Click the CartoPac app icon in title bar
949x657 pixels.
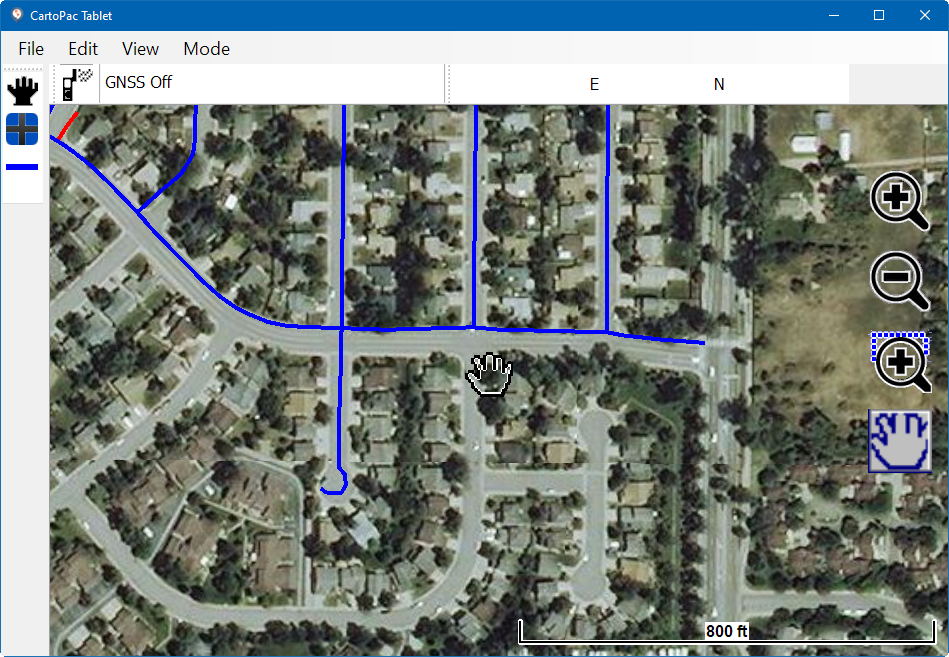click(x=16, y=15)
